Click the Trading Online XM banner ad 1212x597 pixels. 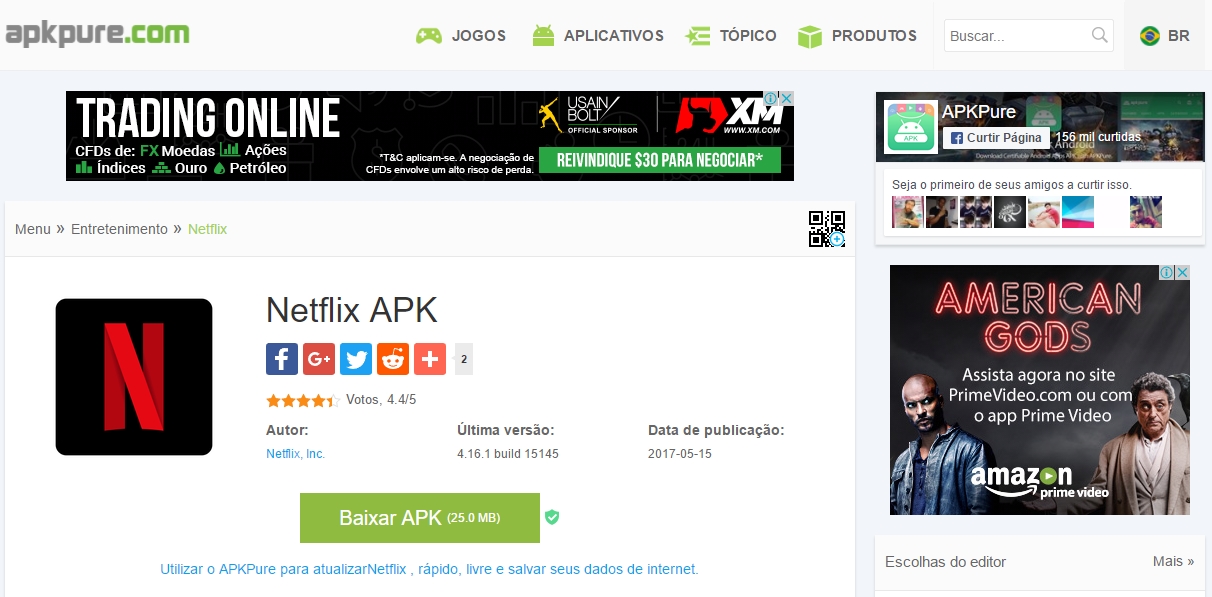click(x=430, y=136)
